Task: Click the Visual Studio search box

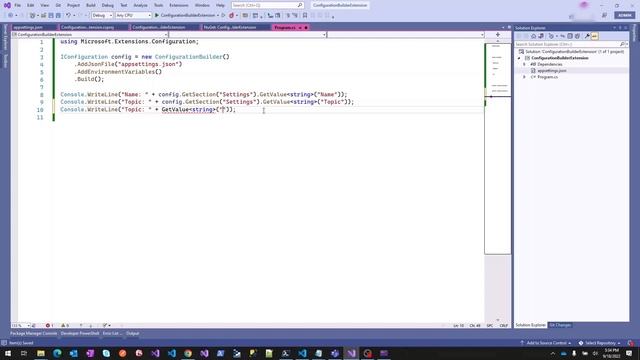Action: pyautogui.click(x=267, y=5)
